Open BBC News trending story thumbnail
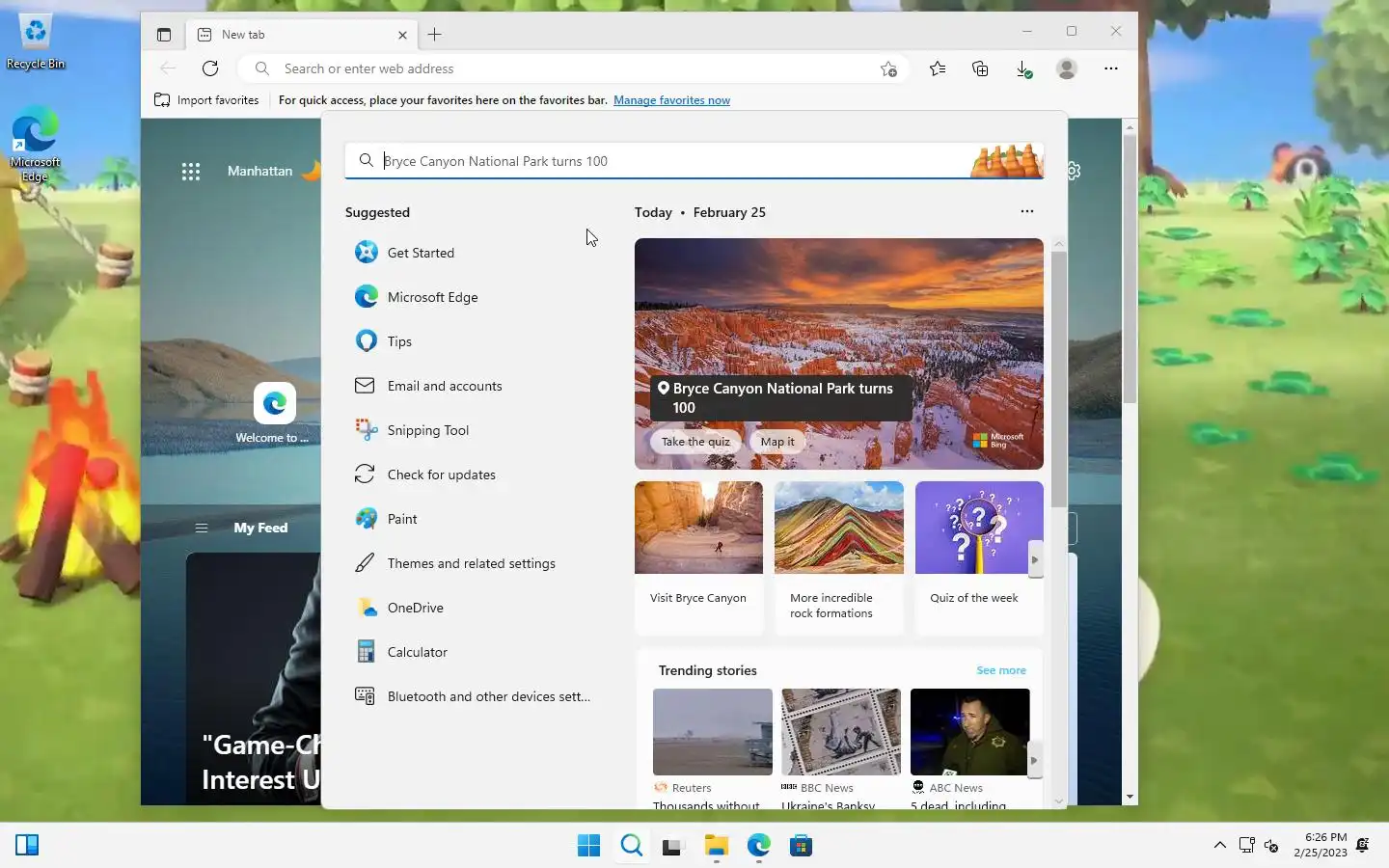The height and width of the screenshot is (868, 1389). (841, 732)
